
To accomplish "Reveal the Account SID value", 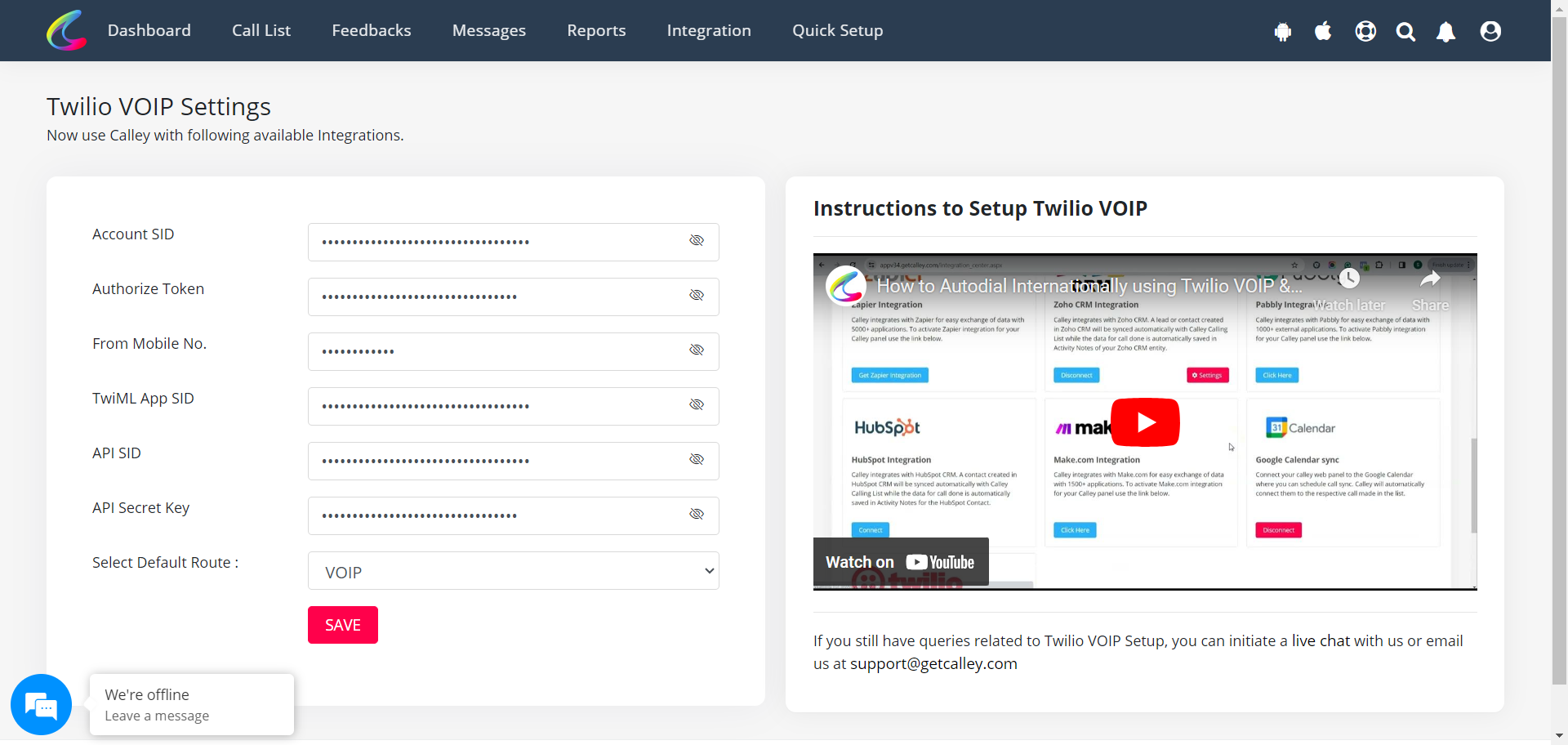I will pos(697,241).
